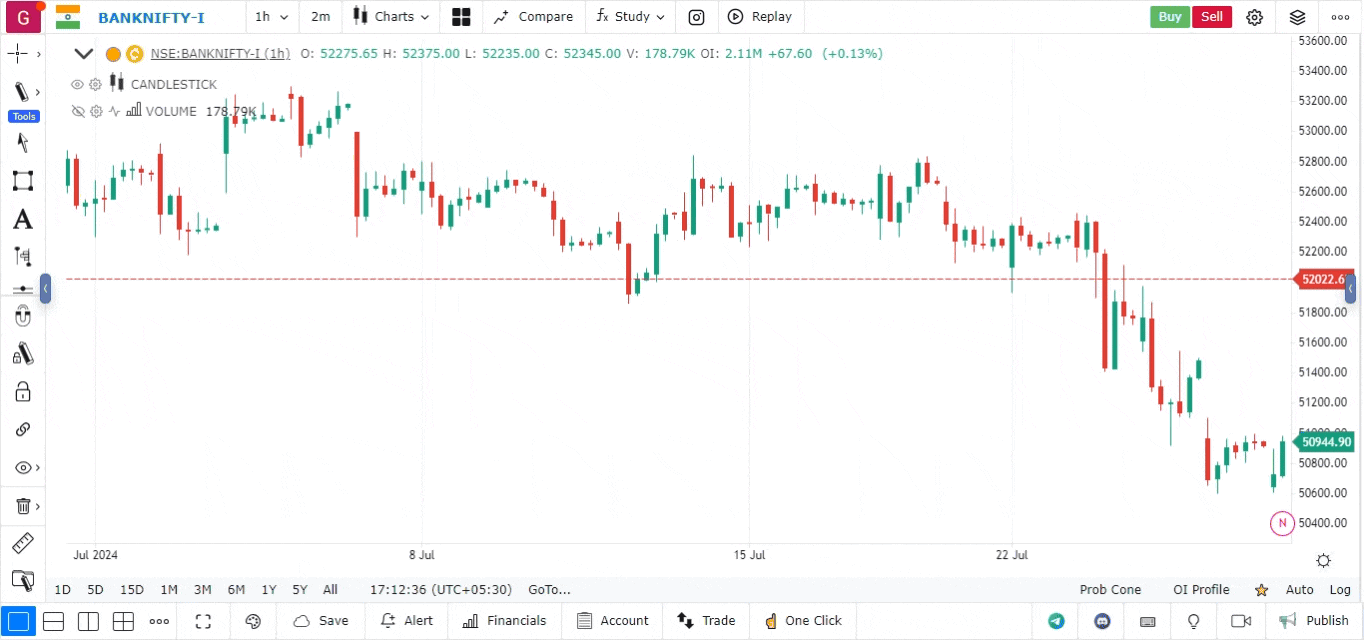Click the fullscreen icon in bottom bar

point(203,621)
